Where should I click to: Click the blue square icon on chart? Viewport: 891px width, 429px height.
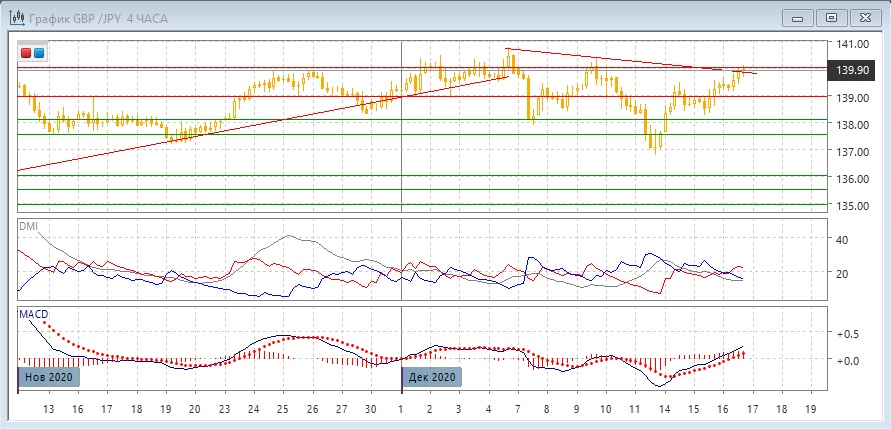[39, 52]
